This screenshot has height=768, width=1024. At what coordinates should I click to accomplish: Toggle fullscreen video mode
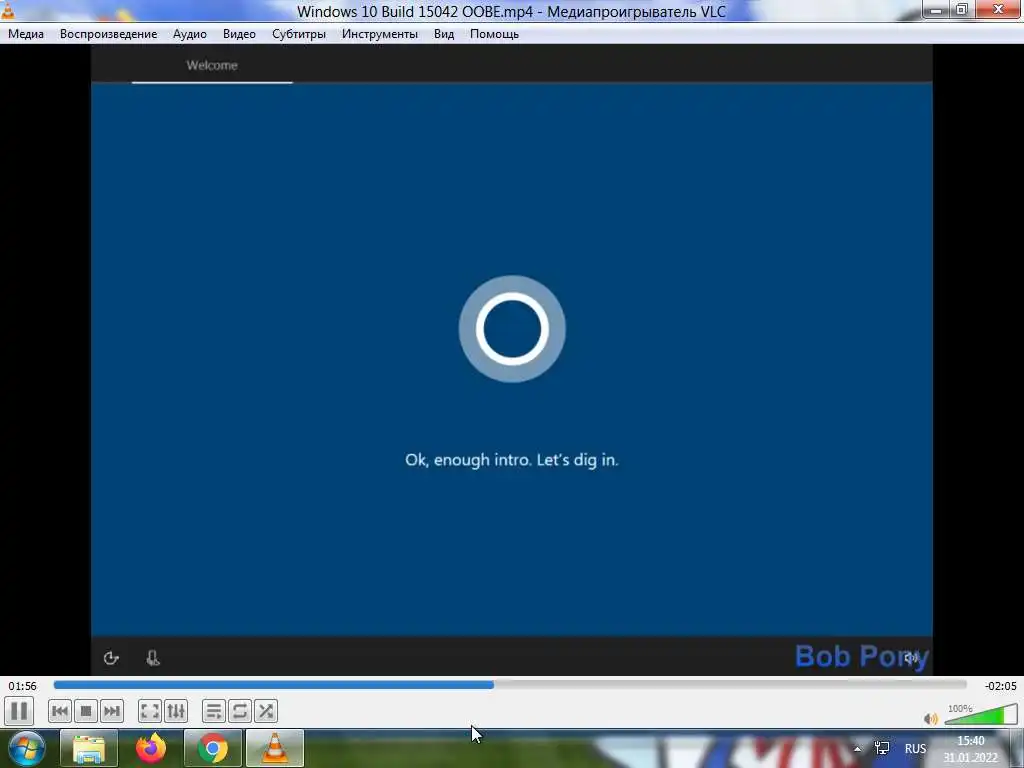click(x=150, y=711)
